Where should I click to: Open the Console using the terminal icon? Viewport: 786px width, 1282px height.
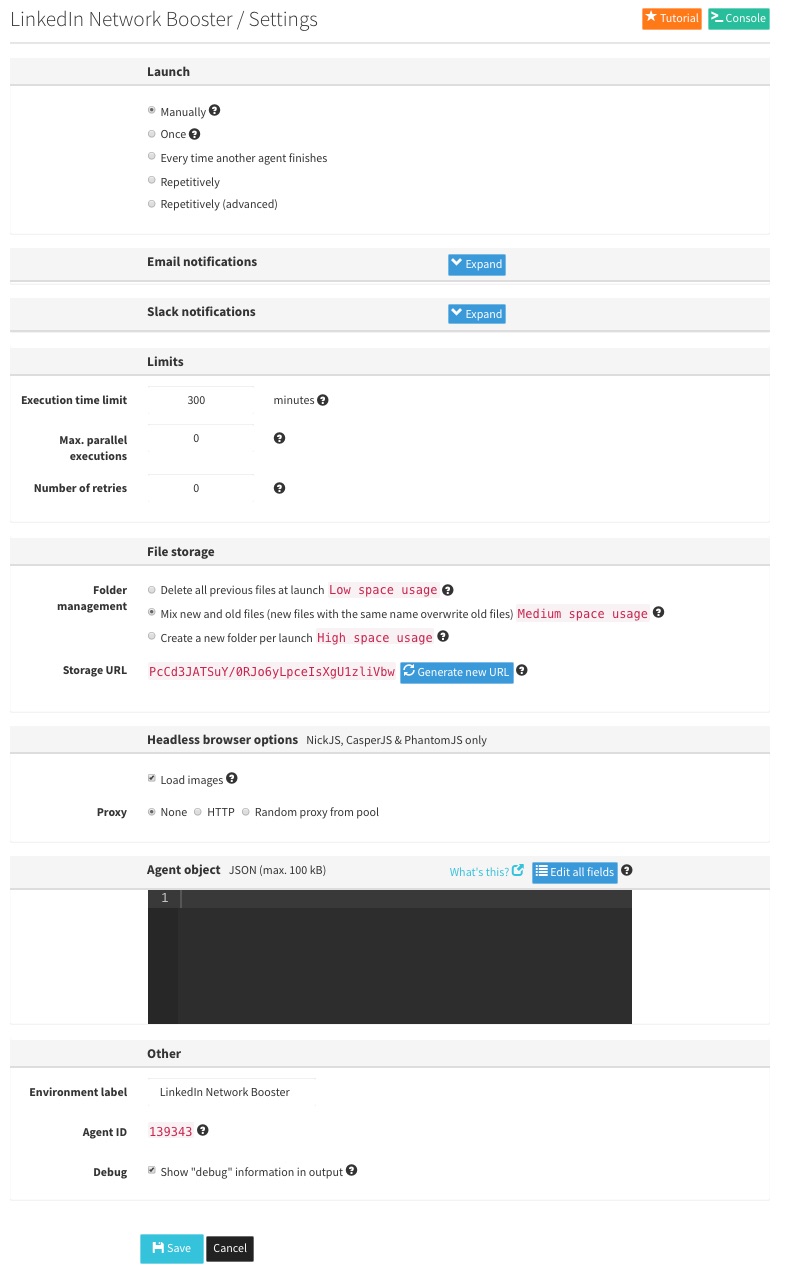(x=717, y=18)
